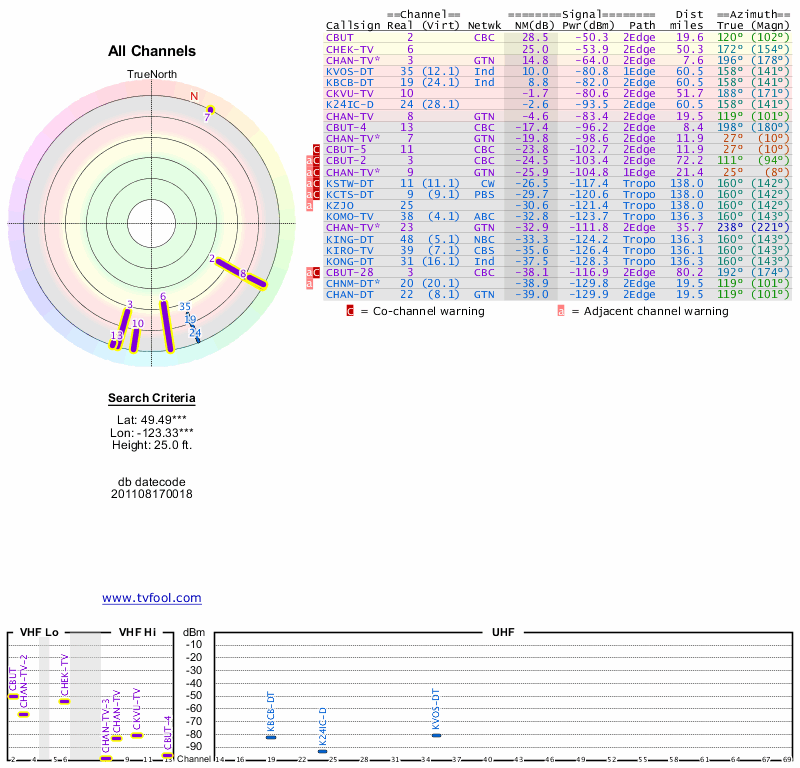Select the channel 8 marker on radar
This screenshot has width=800, height=768.
click(243, 273)
